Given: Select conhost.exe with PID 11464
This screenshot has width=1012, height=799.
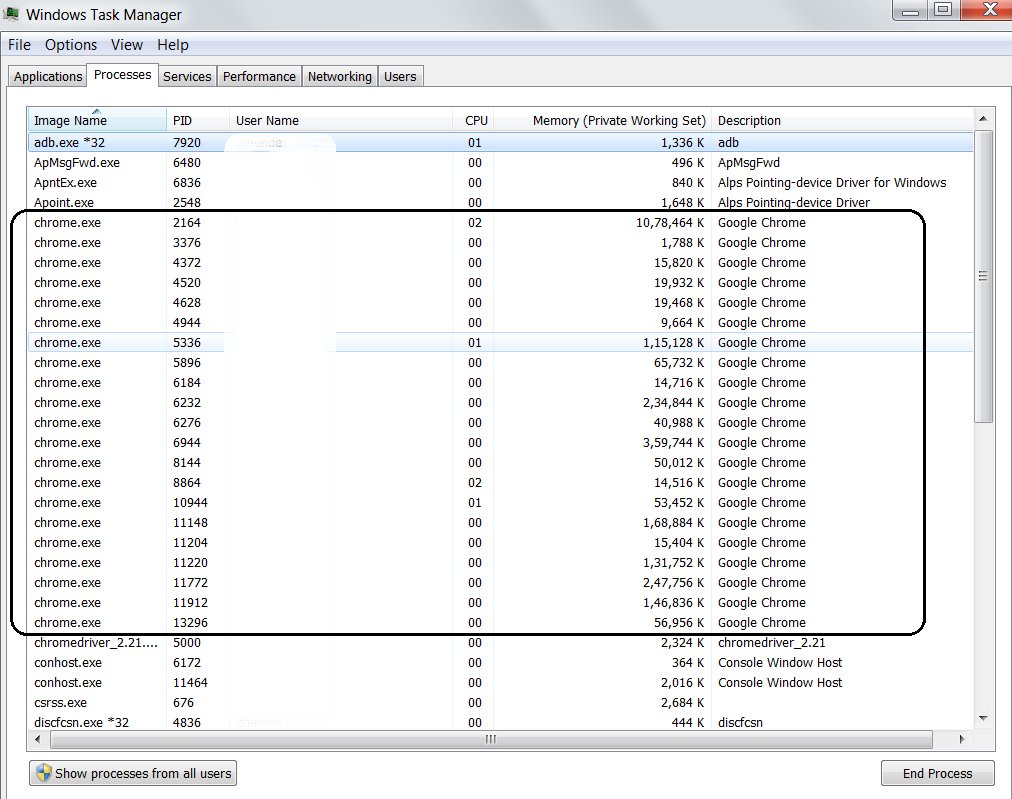Looking at the screenshot, I should (x=500, y=683).
